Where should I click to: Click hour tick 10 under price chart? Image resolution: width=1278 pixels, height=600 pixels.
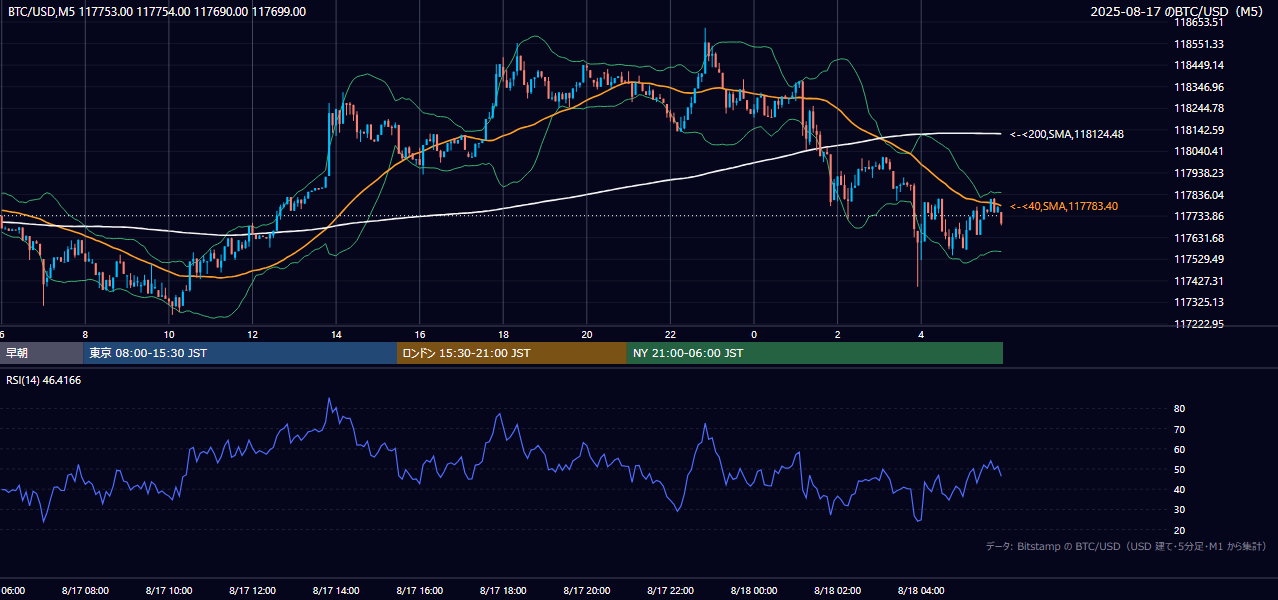click(x=169, y=334)
